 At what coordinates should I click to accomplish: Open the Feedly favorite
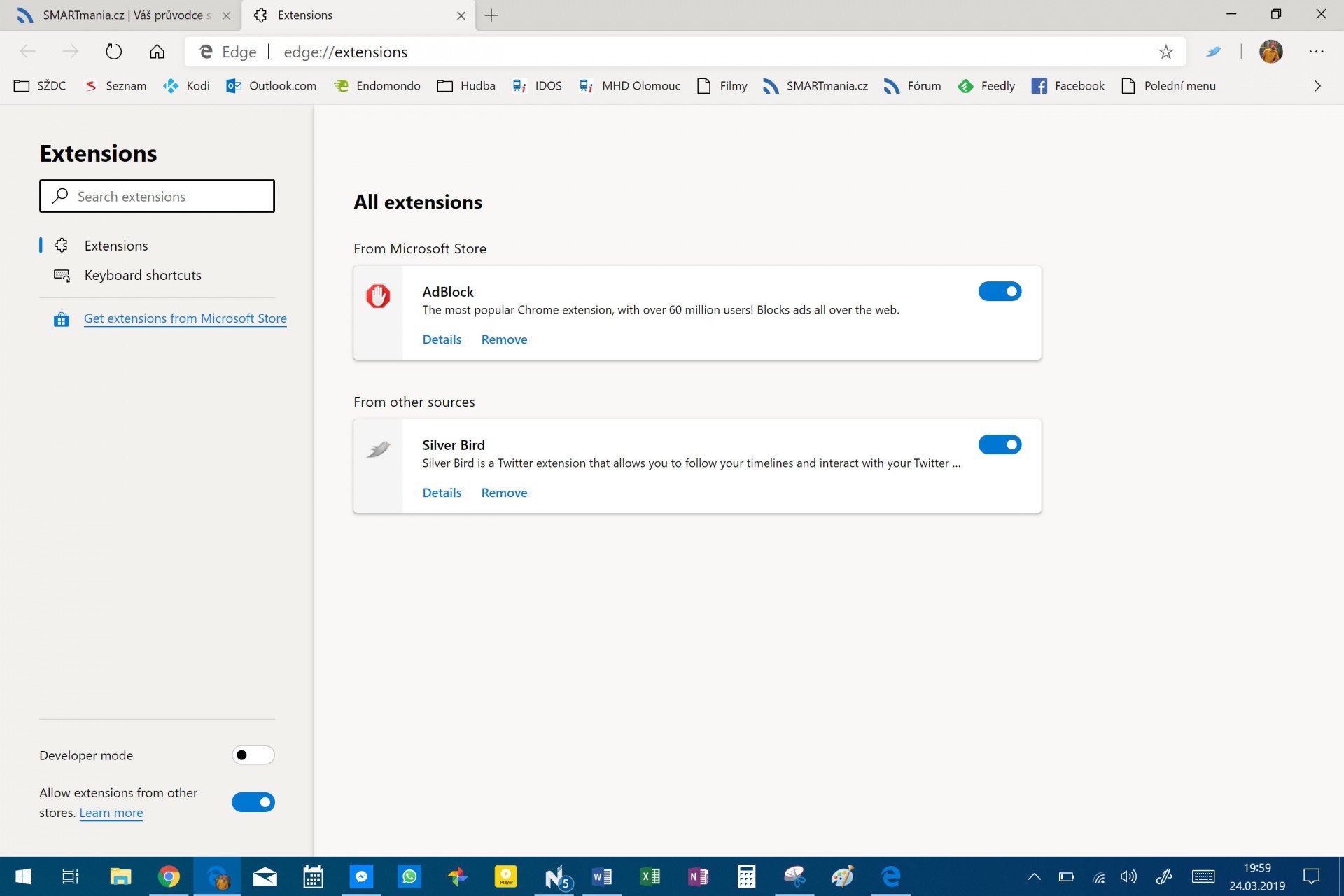[x=986, y=86]
